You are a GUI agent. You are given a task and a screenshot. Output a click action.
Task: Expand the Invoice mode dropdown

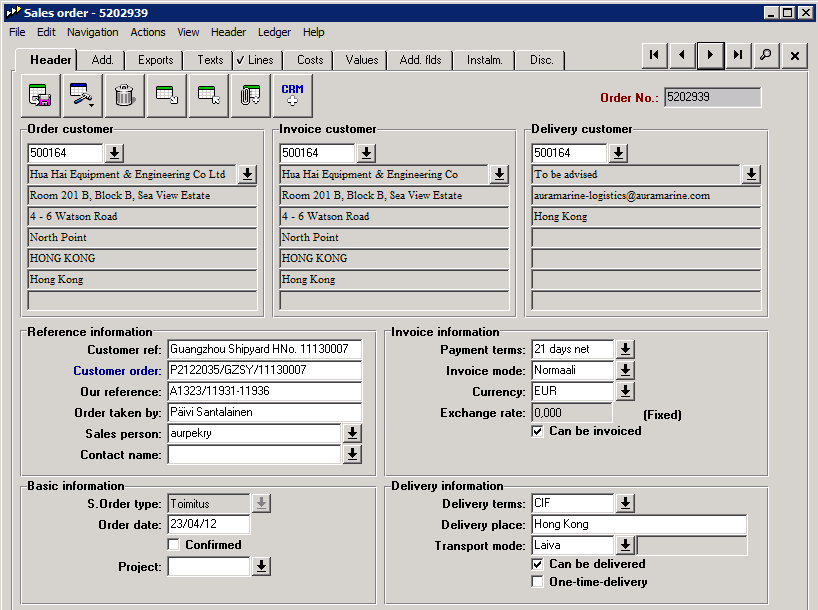pos(625,370)
